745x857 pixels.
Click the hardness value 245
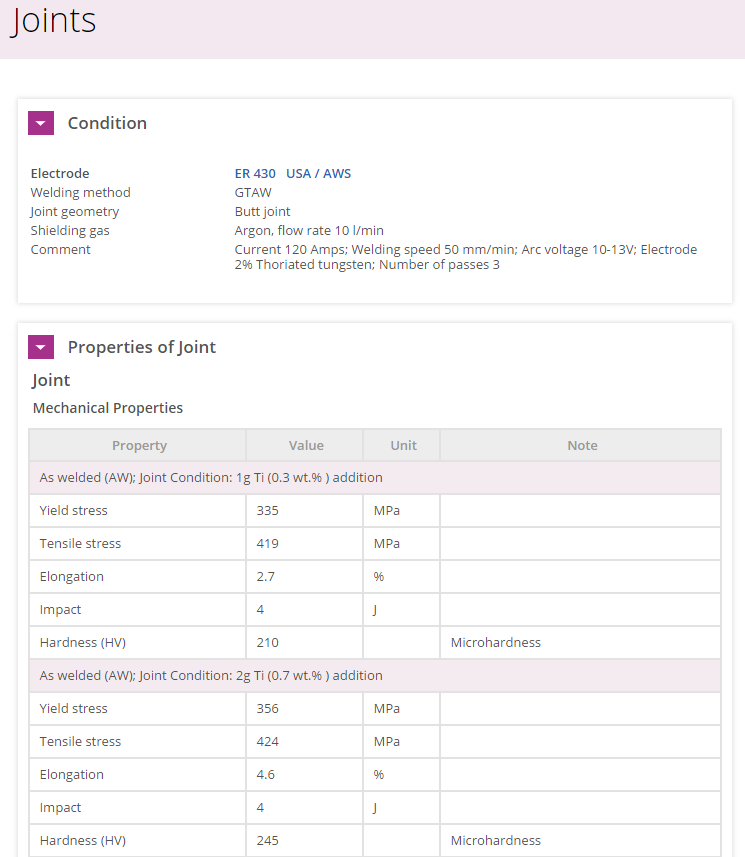[x=268, y=840]
